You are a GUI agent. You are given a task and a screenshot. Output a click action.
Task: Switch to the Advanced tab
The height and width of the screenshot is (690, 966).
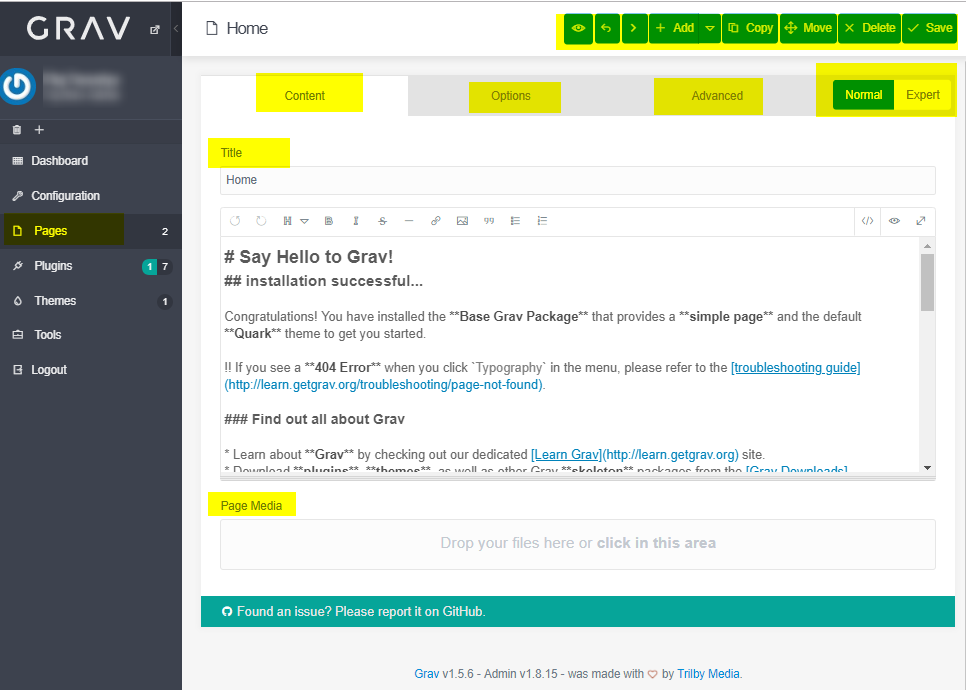coord(717,96)
